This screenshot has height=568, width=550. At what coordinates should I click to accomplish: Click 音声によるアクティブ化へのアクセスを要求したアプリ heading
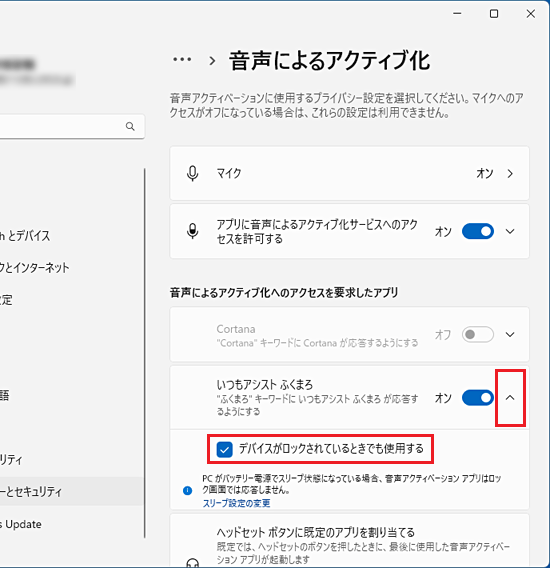(284, 292)
